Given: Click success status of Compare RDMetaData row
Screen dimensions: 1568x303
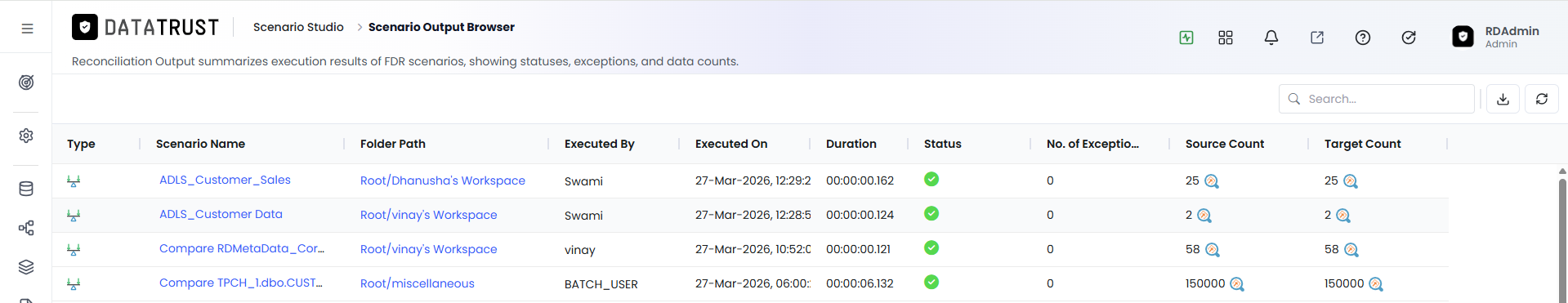Looking at the screenshot, I should coord(931,247).
